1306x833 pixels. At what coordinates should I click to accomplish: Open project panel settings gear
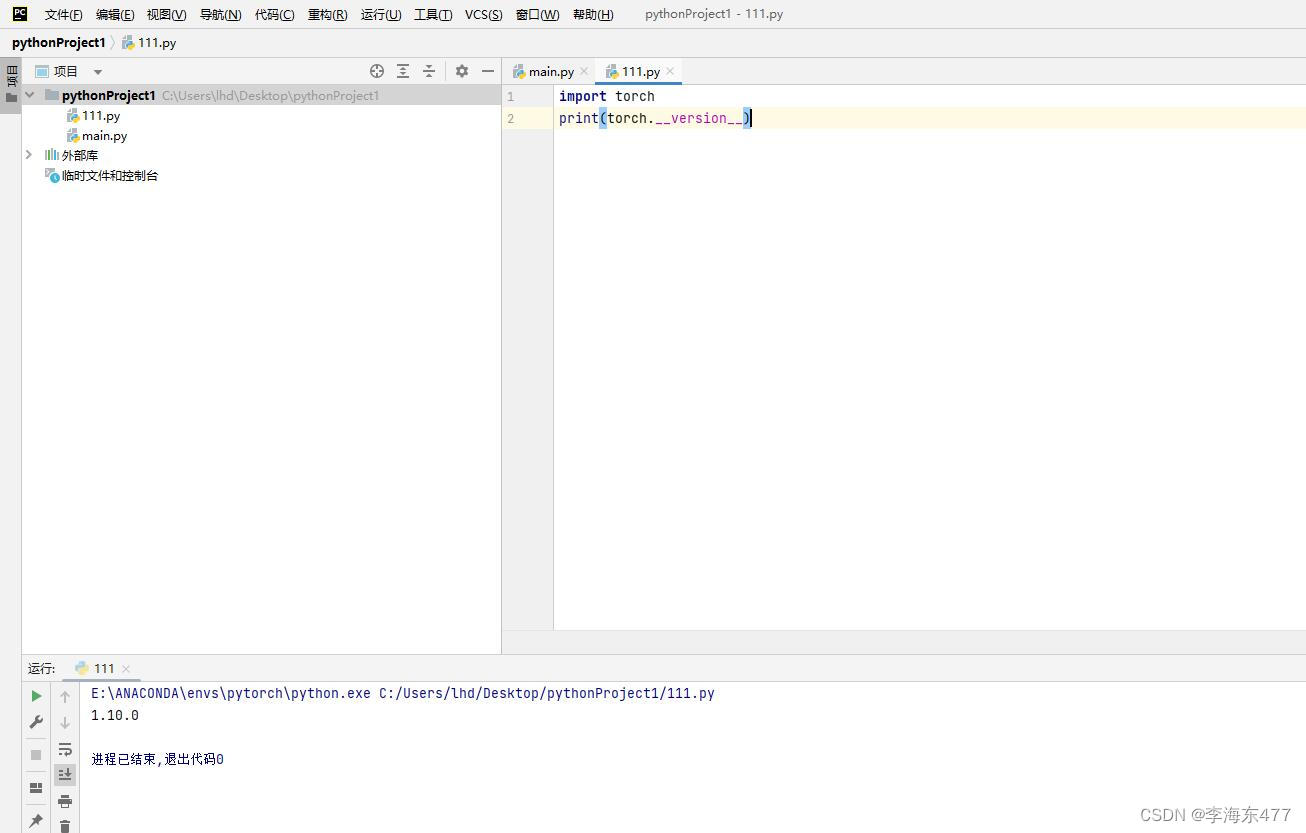[x=462, y=71]
